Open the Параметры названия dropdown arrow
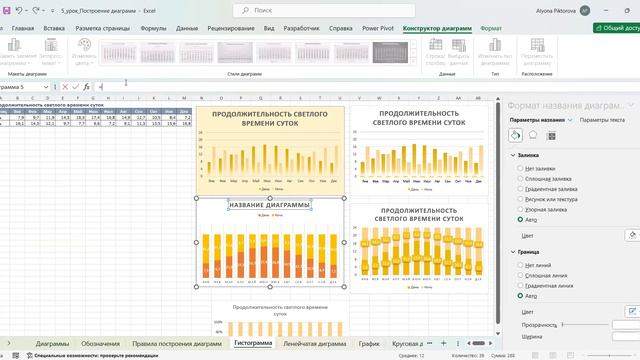This screenshot has width=640, height=360. tap(570, 120)
